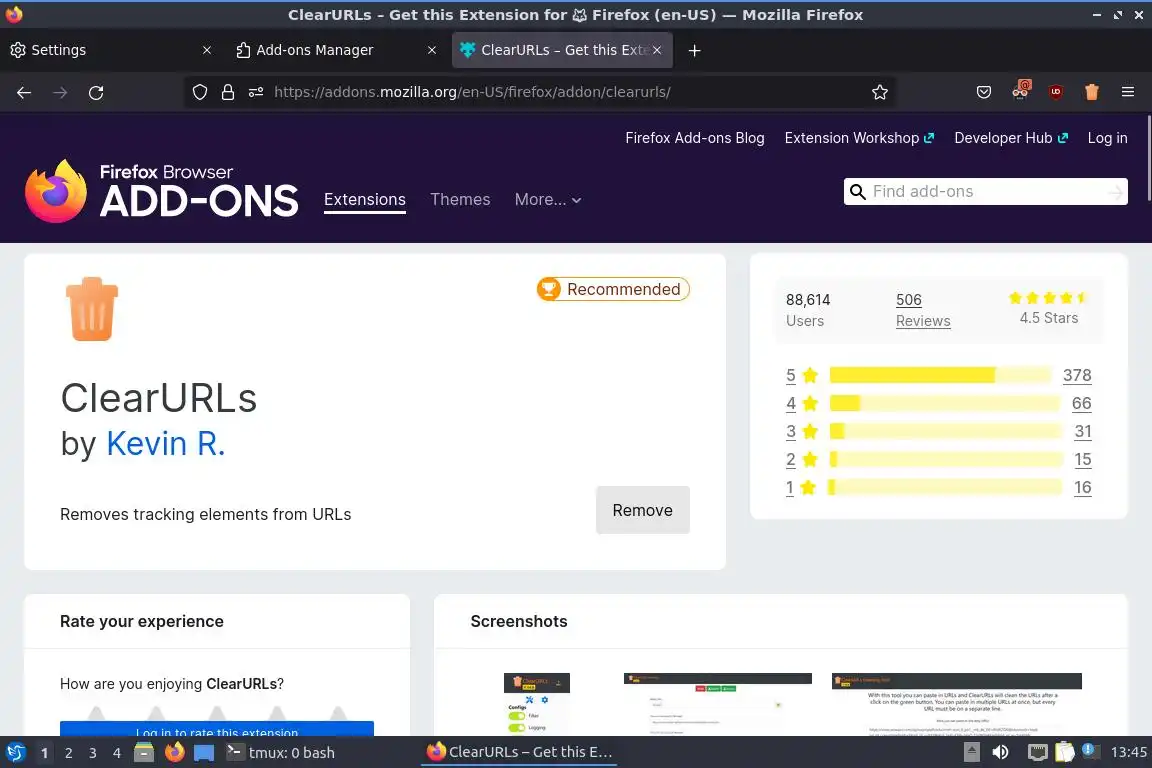View the 378 five-star reviews count
The height and width of the screenshot is (768, 1152).
[x=1076, y=375]
